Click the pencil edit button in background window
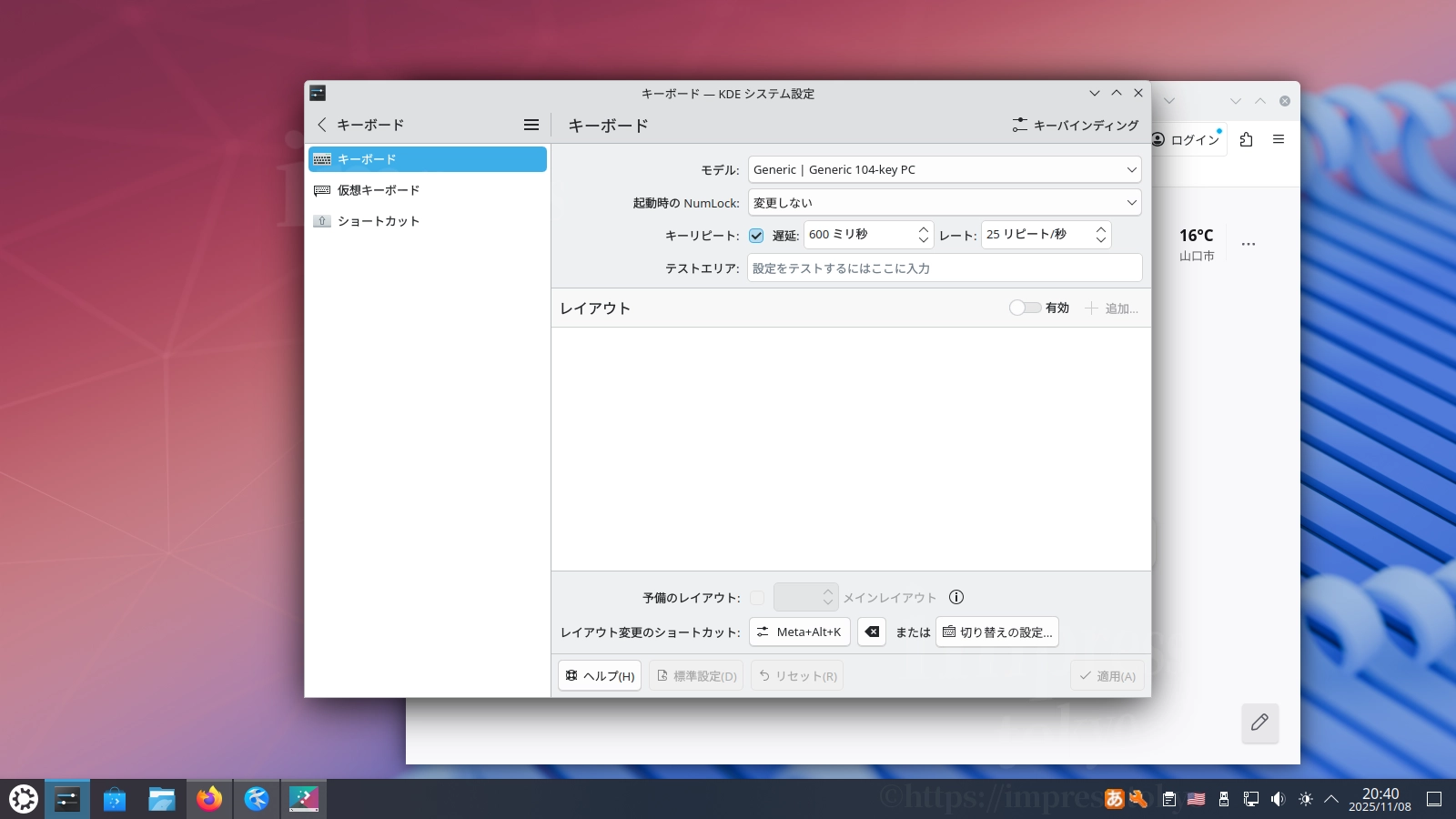1456x819 pixels. [x=1260, y=723]
